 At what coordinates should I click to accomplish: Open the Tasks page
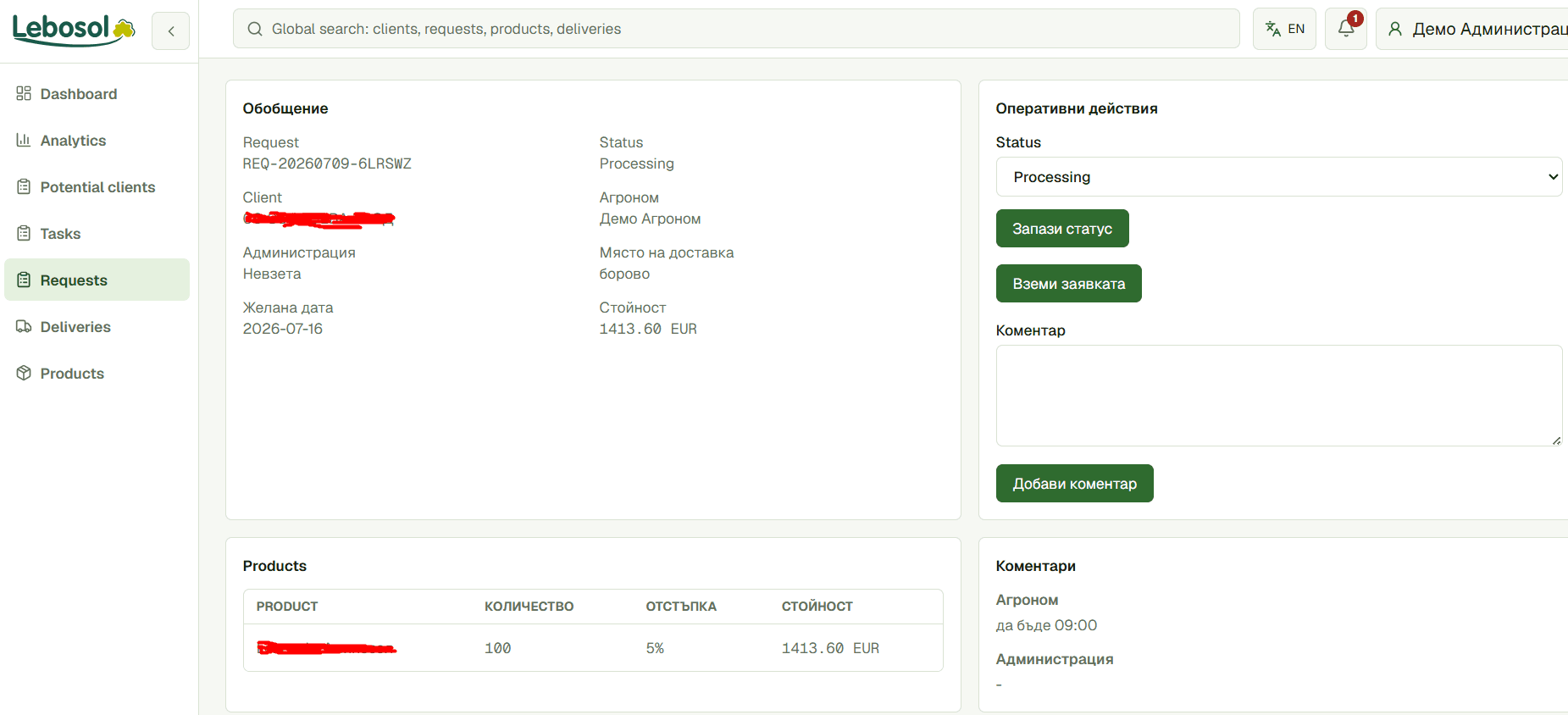(x=97, y=233)
